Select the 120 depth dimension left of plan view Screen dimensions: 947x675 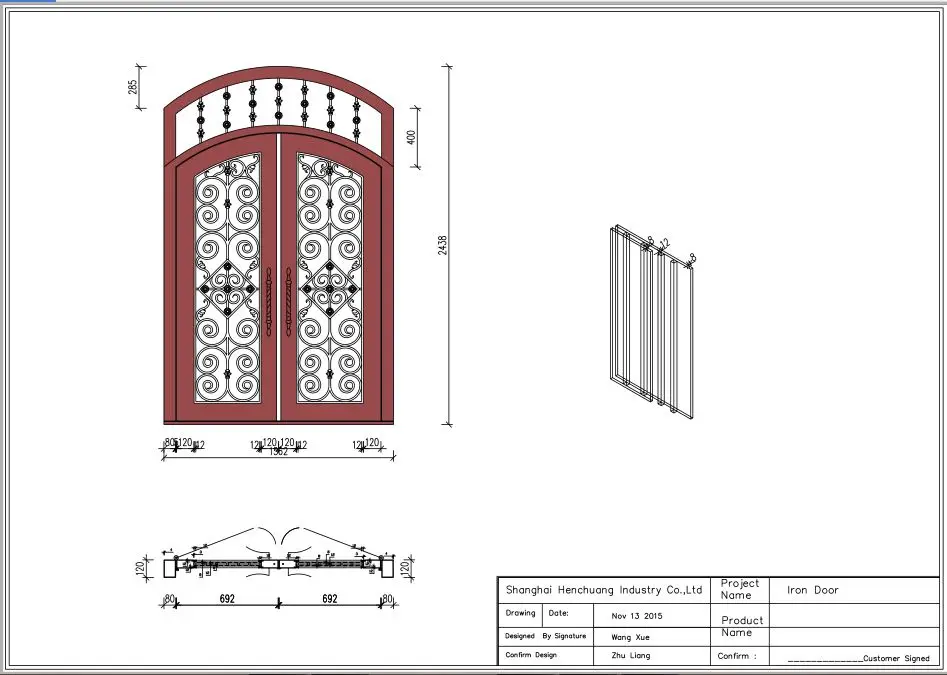[140, 568]
